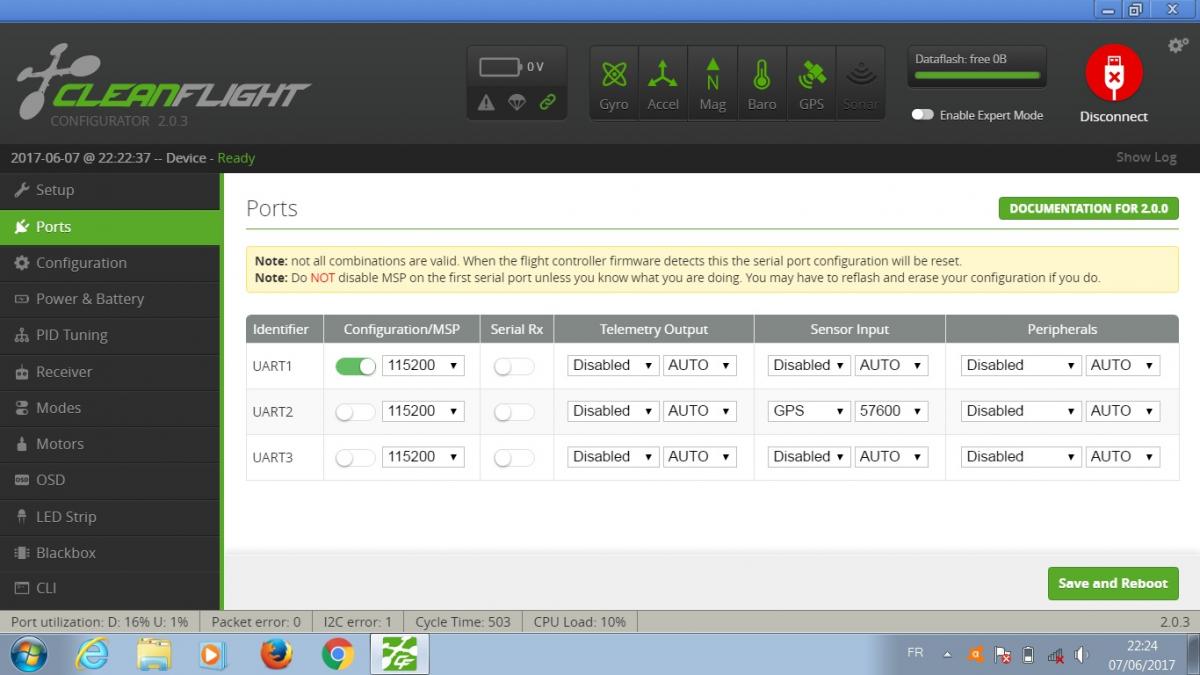1200x675 pixels.
Task: Click the Accel sensor icon
Action: [662, 76]
